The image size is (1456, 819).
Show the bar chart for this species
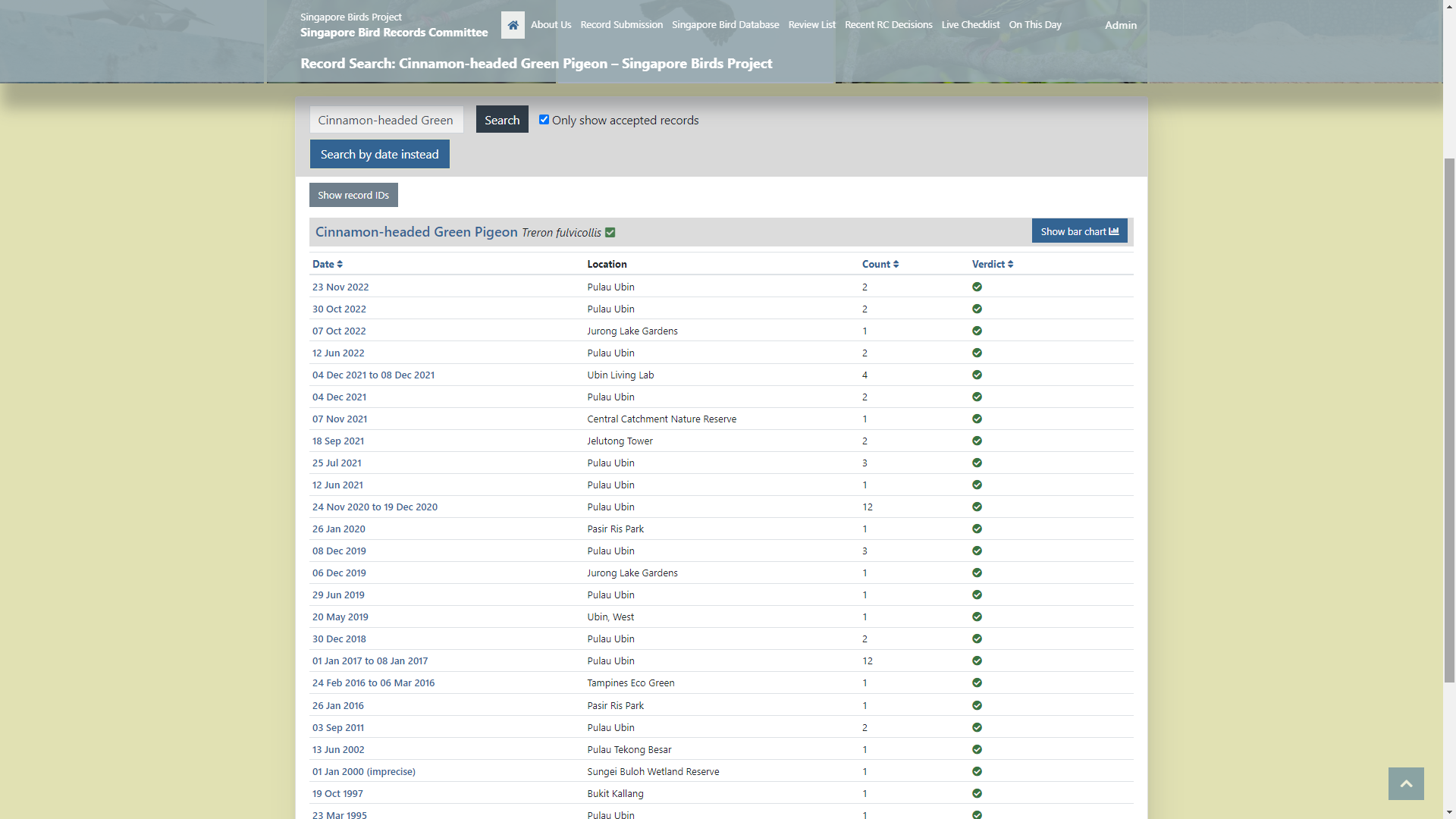click(1078, 231)
